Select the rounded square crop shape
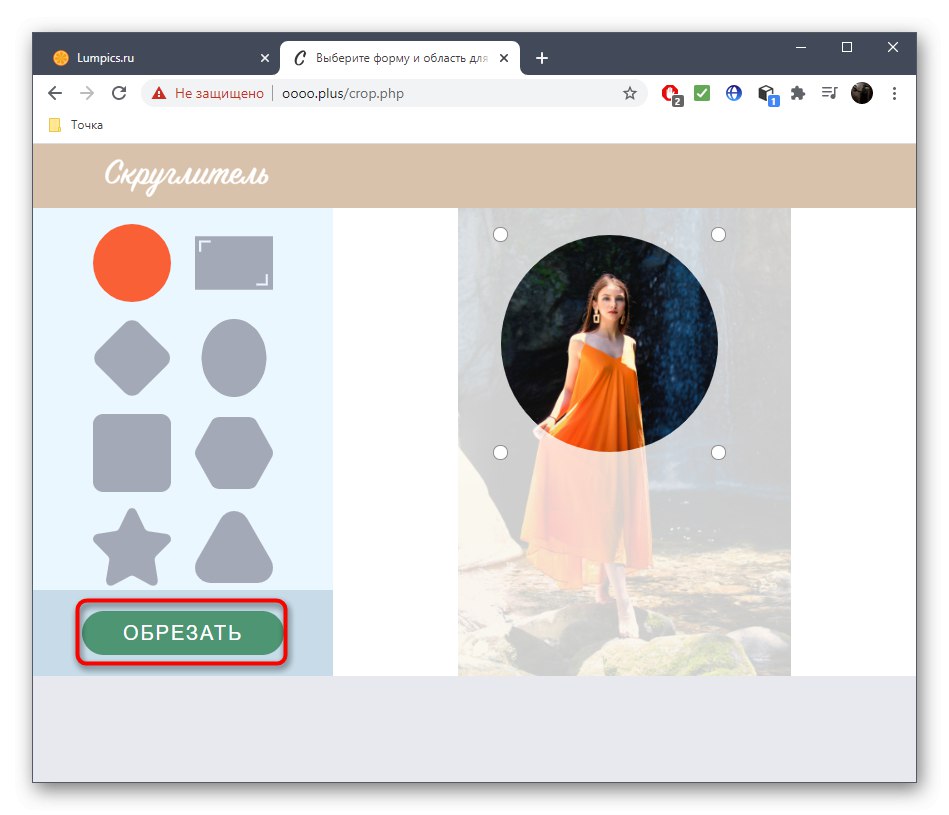This screenshot has width=949, height=815. click(x=131, y=453)
